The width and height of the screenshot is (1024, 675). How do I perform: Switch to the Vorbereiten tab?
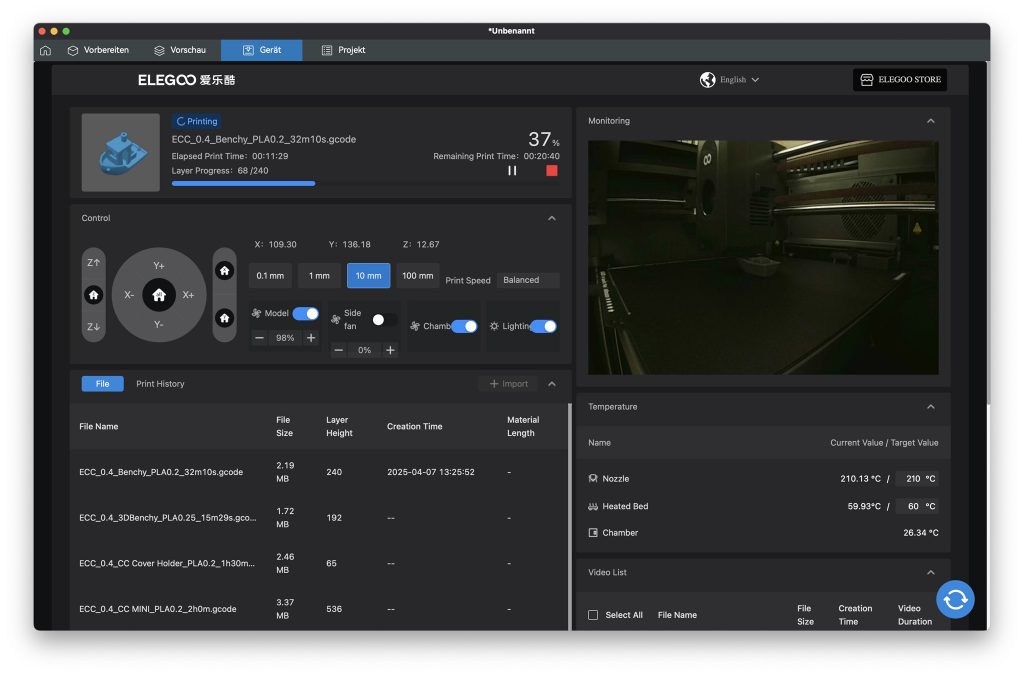pos(98,50)
